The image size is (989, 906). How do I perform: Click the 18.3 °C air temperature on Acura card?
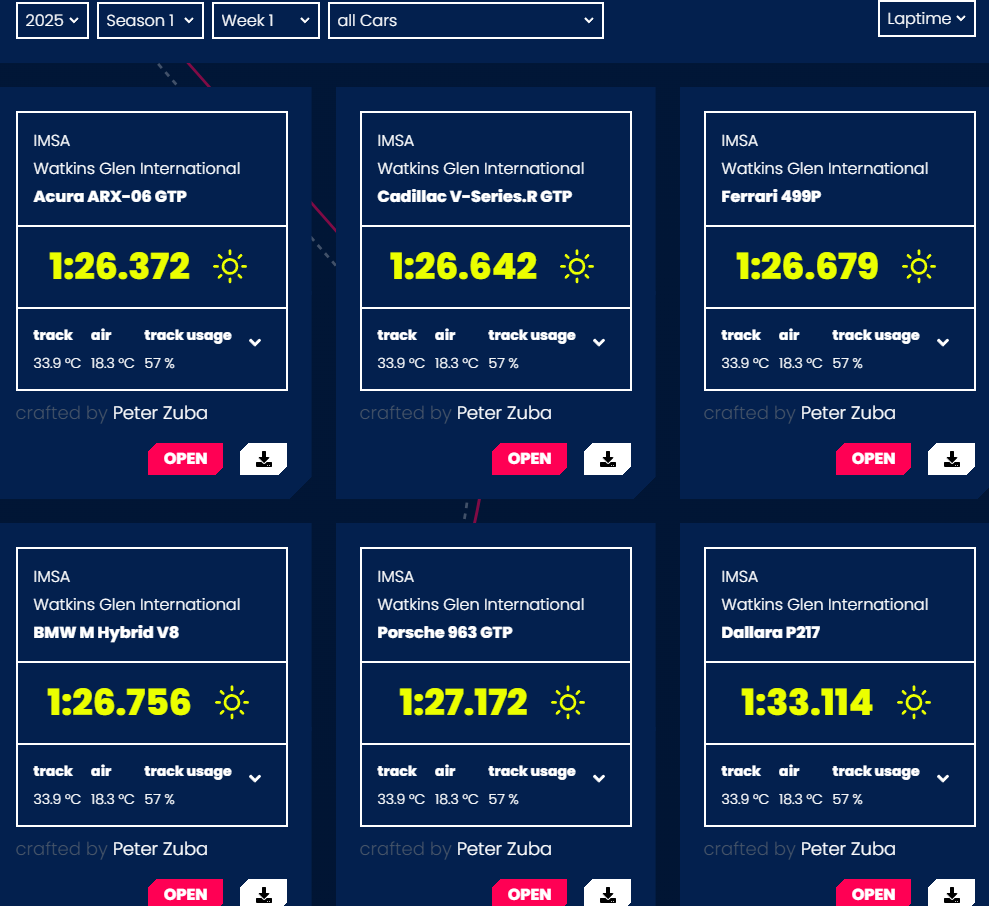(x=112, y=363)
